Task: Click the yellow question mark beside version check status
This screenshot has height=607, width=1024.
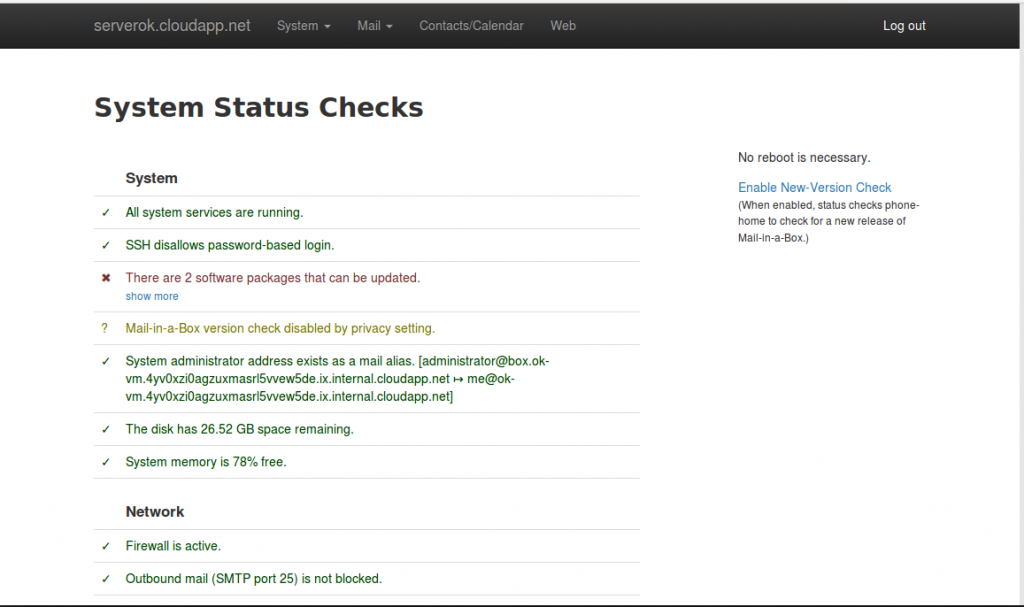Action: click(105, 328)
